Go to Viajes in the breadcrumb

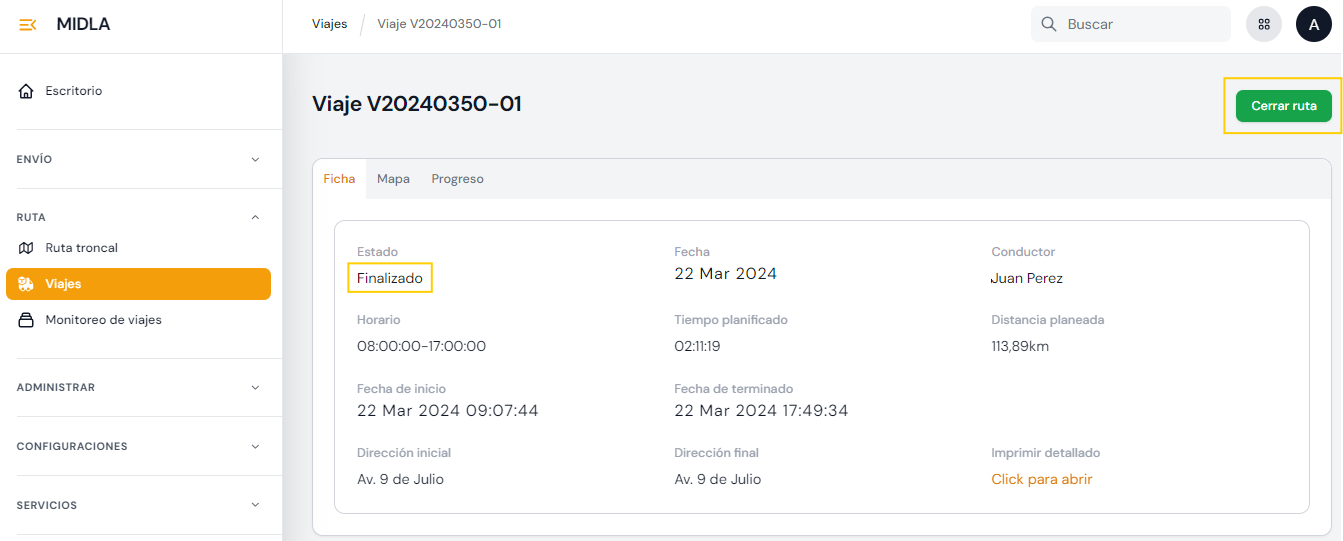pos(329,24)
